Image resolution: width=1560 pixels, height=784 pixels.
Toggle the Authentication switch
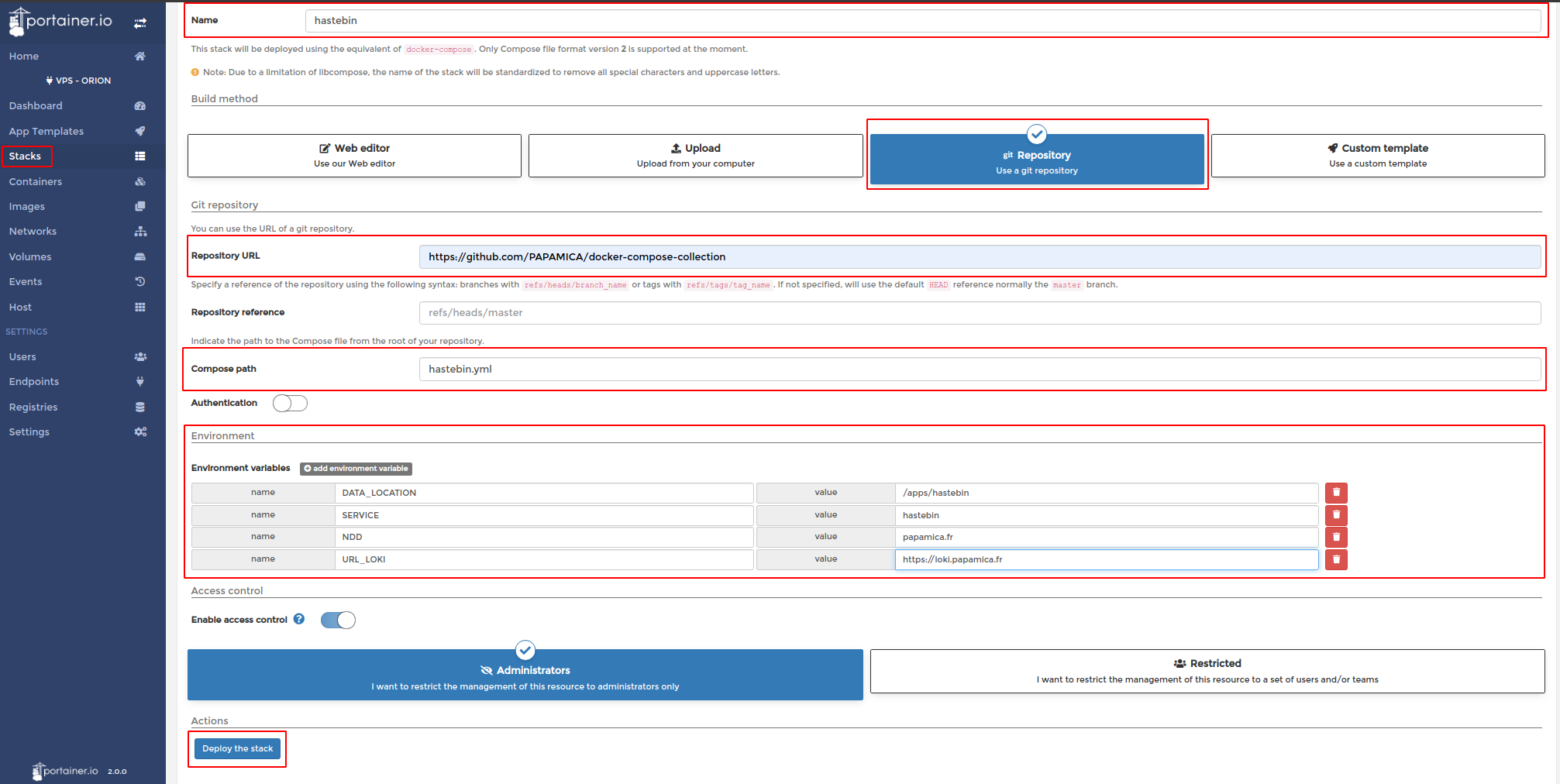click(290, 403)
